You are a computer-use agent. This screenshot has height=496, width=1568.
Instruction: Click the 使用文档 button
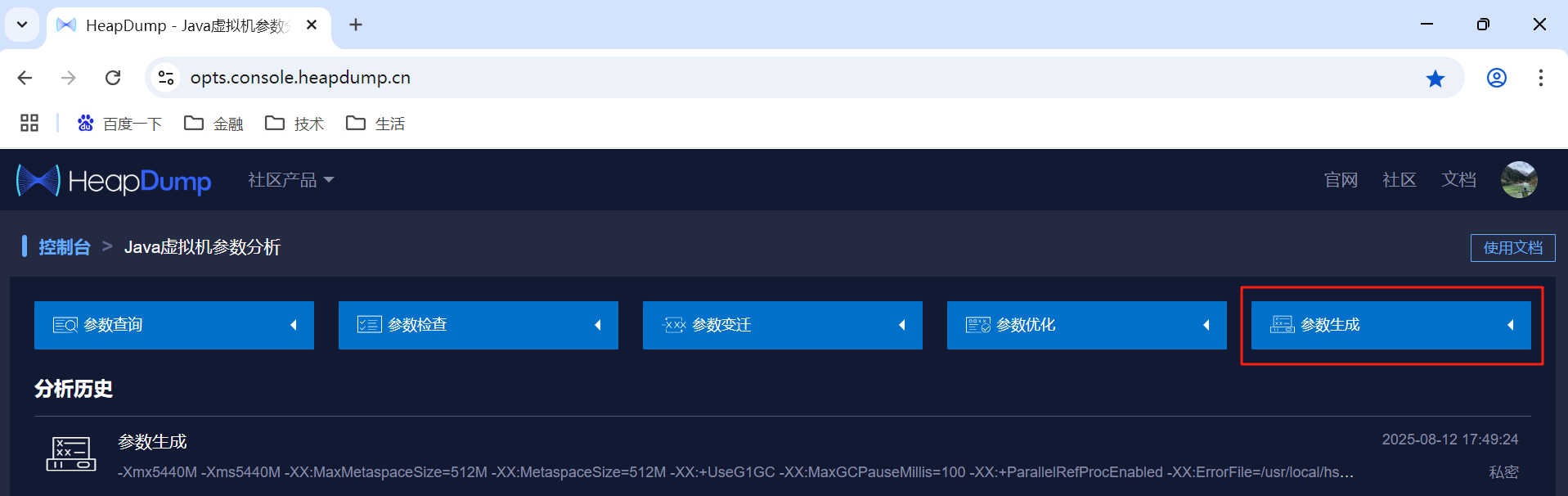[1513, 248]
